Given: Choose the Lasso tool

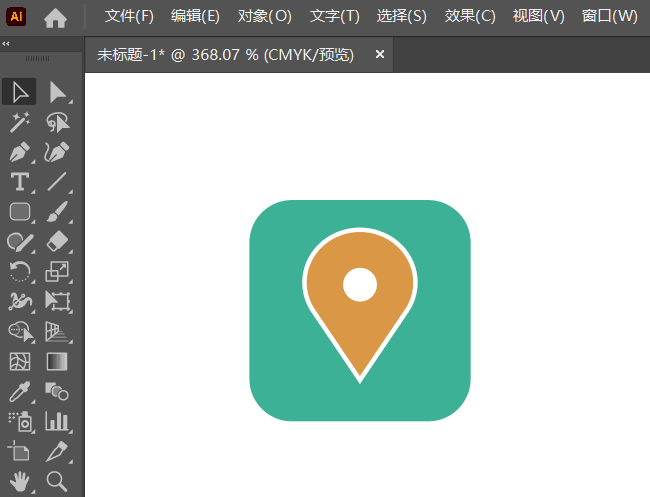Looking at the screenshot, I should 57,122.
